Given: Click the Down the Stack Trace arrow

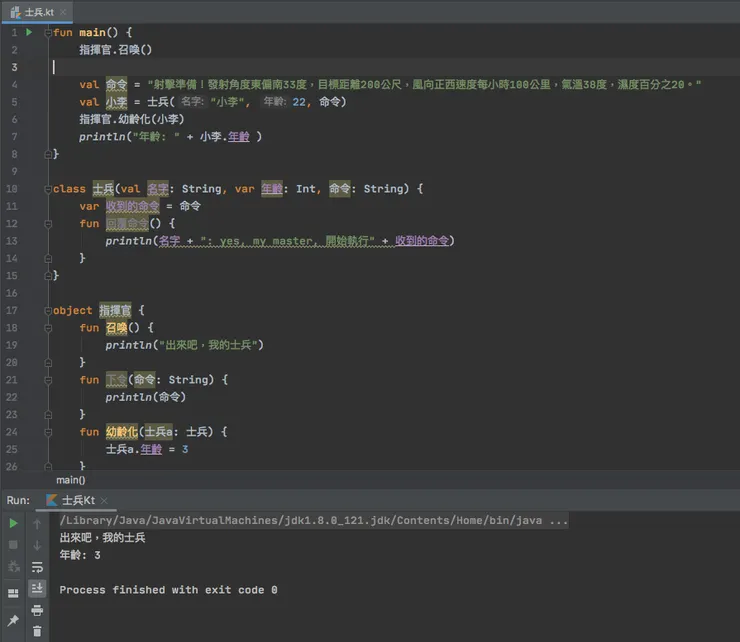Looking at the screenshot, I should (x=37, y=545).
